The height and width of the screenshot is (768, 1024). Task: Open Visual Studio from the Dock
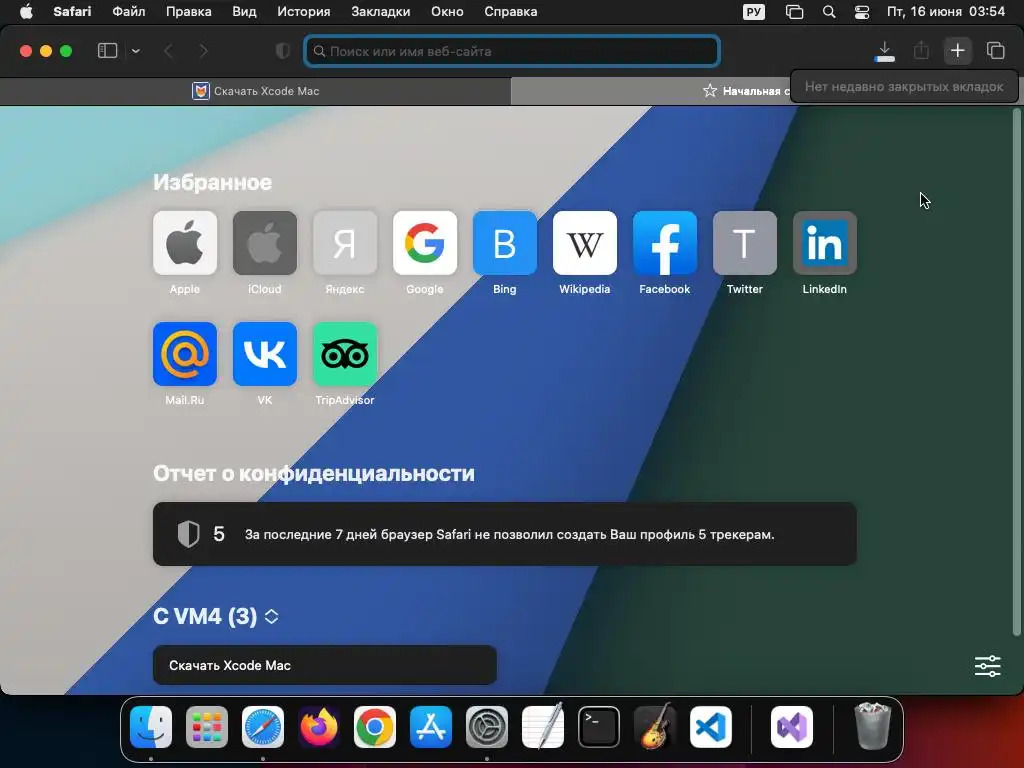792,727
